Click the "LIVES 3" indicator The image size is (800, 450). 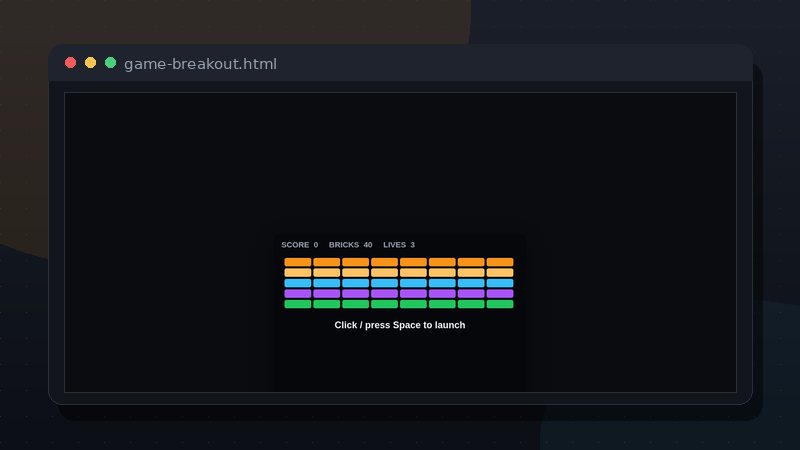tap(399, 245)
